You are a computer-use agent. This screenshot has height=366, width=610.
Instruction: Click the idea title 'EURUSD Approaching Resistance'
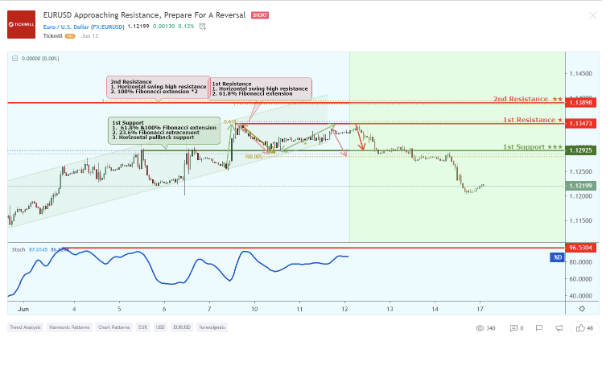(x=144, y=15)
